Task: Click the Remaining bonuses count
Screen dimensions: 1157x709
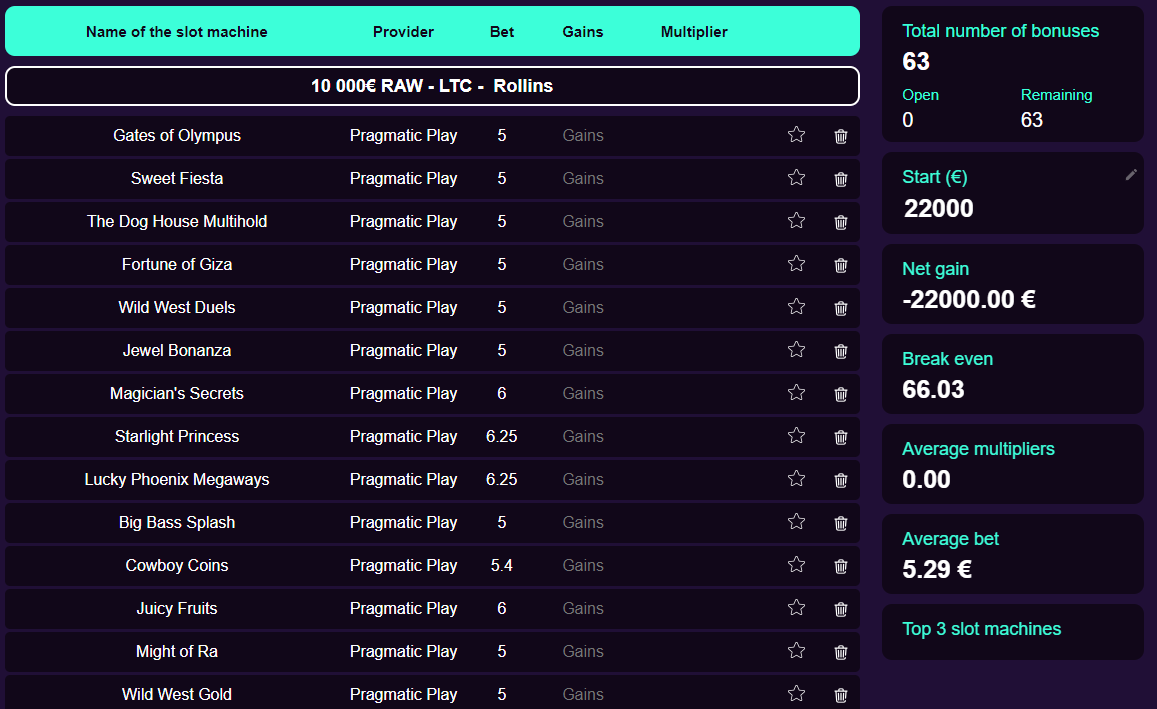Action: pyautogui.click(x=1032, y=120)
